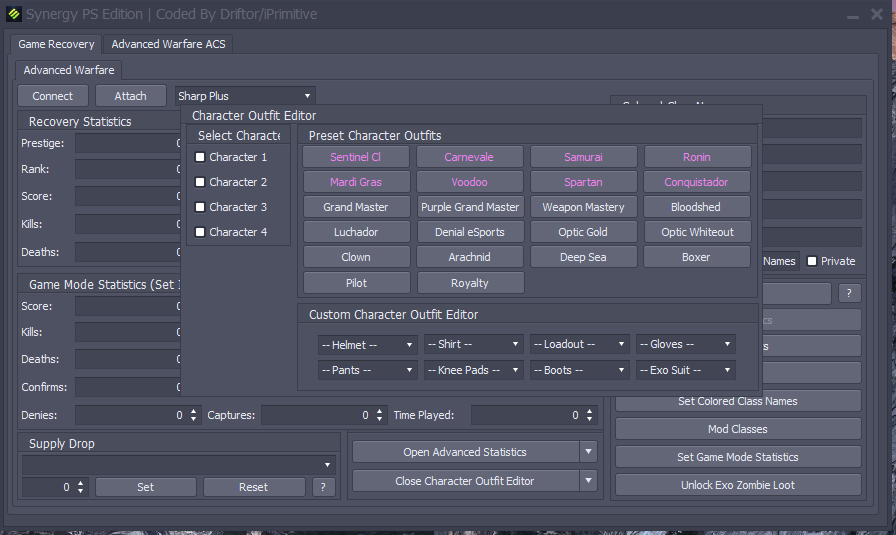Open the Shirt dropdown
Viewport: 896px width, 535px height.
tap(473, 344)
